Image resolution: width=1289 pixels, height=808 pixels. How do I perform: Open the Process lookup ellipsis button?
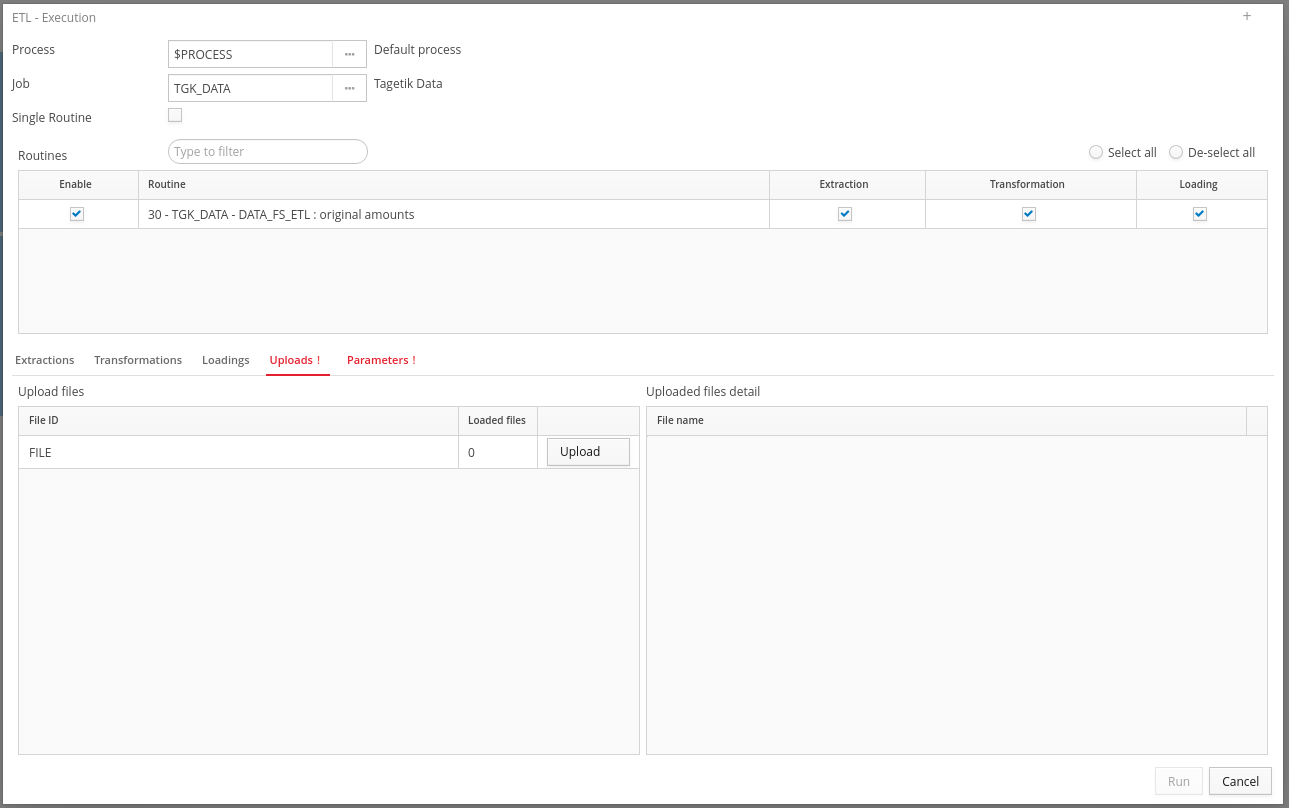click(x=349, y=54)
